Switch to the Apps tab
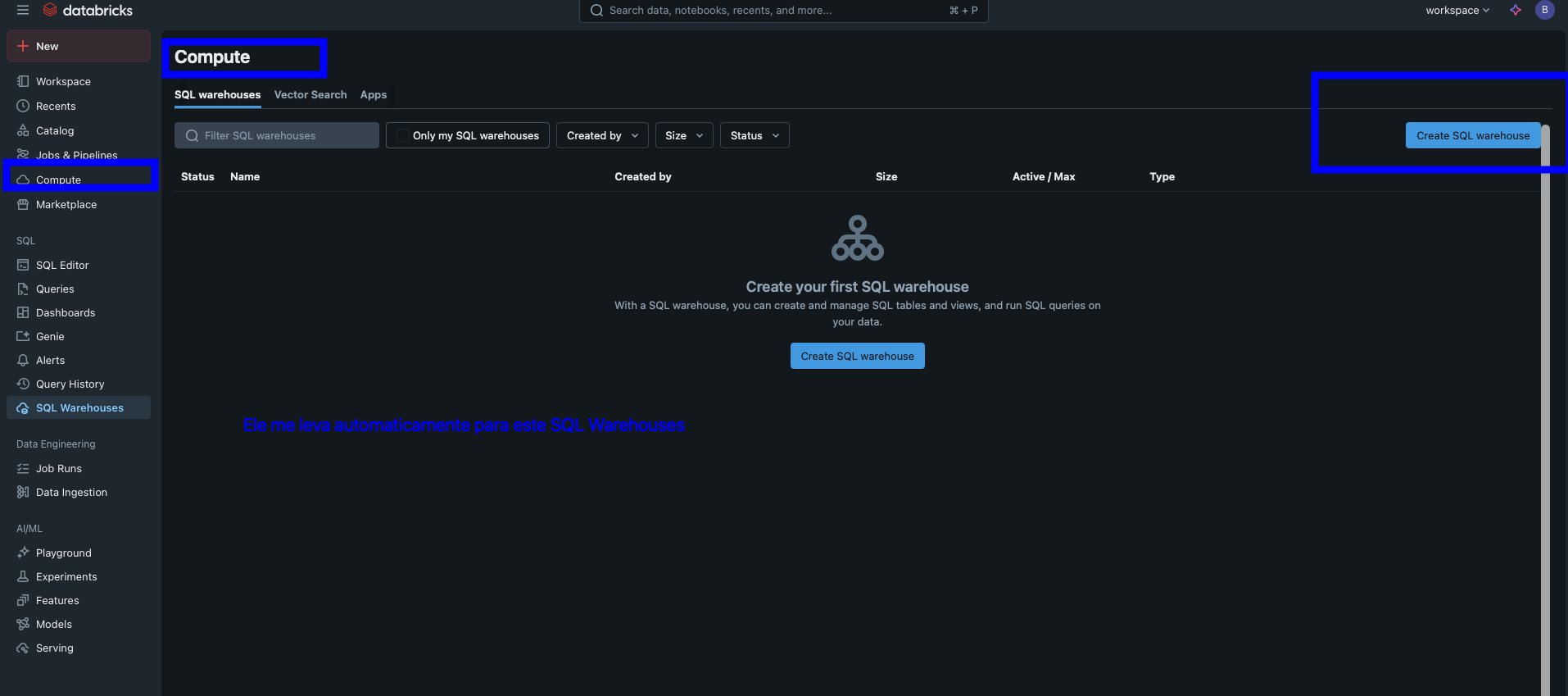Screen dimensions: 1568x696 (374, 95)
